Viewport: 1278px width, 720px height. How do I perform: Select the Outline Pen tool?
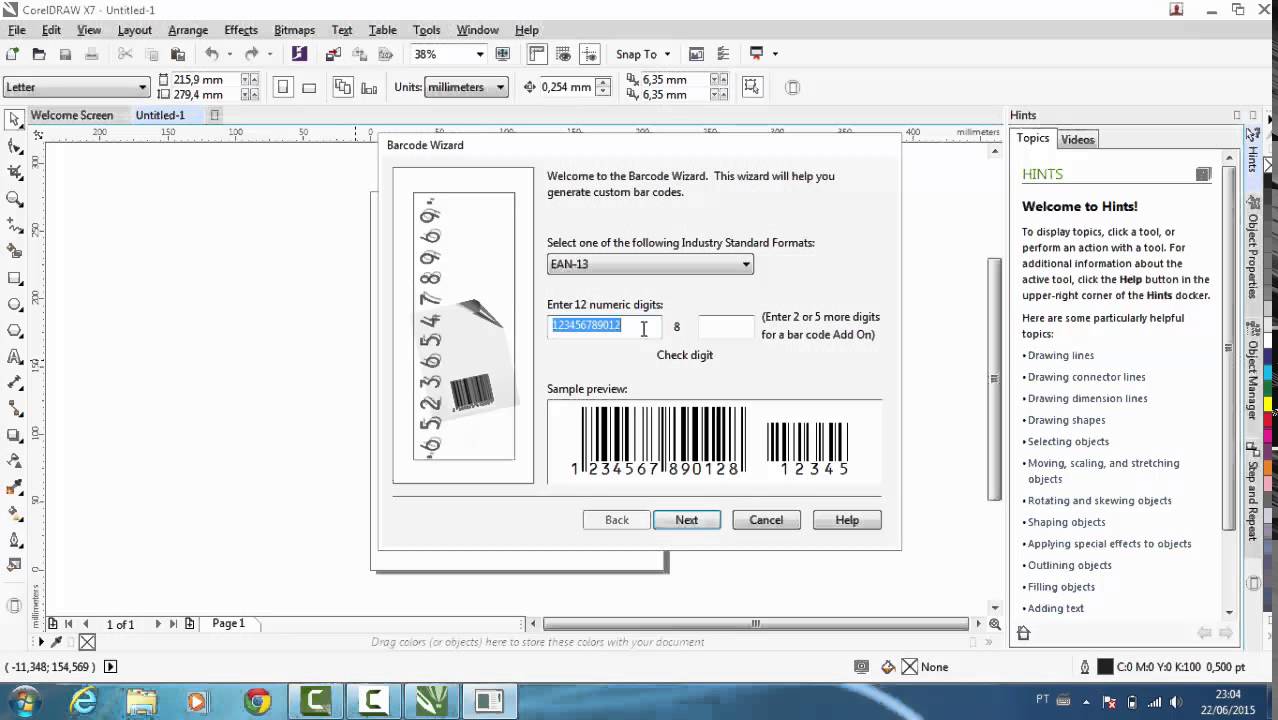(x=14, y=541)
